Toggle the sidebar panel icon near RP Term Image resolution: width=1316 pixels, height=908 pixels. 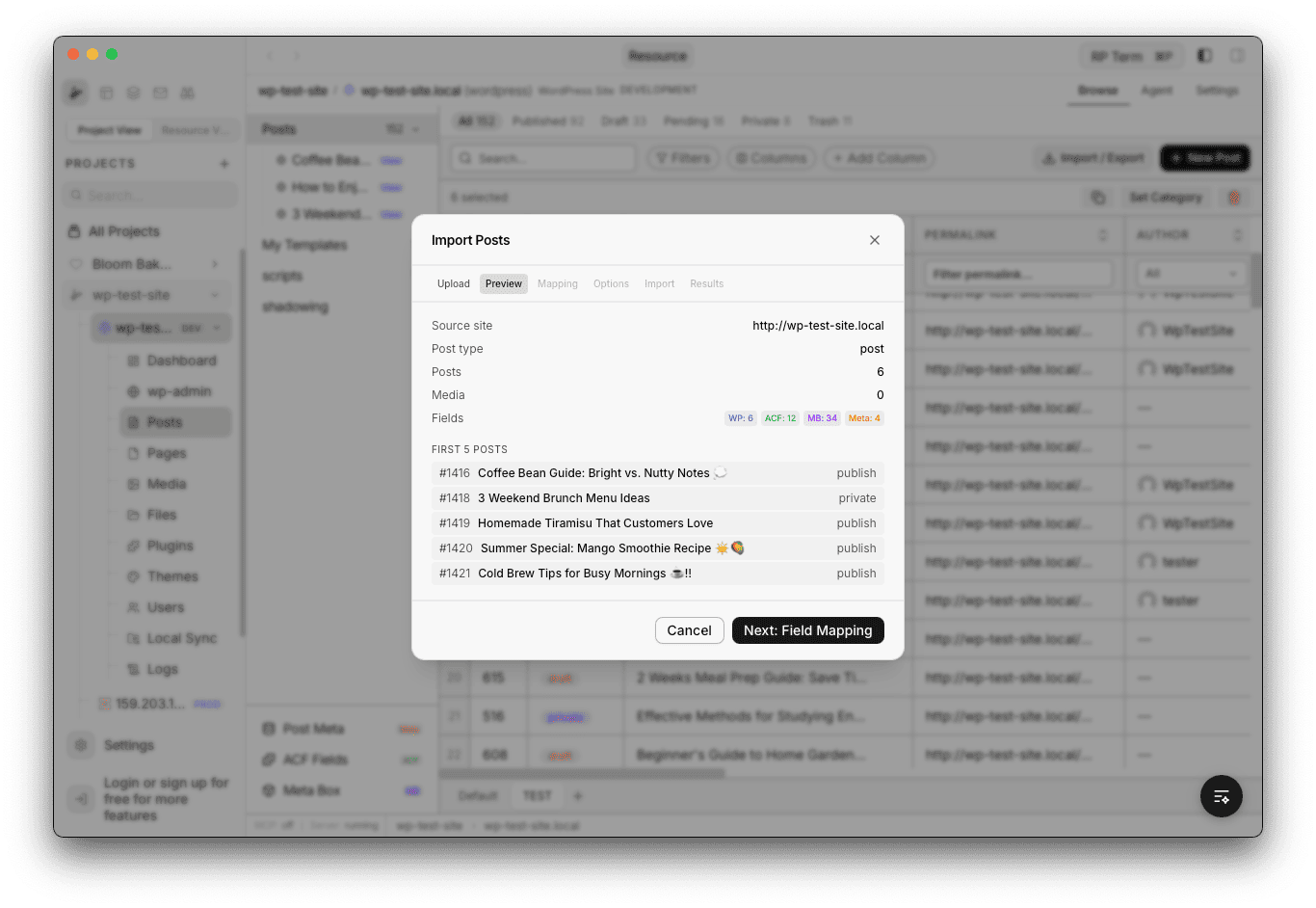point(1203,55)
